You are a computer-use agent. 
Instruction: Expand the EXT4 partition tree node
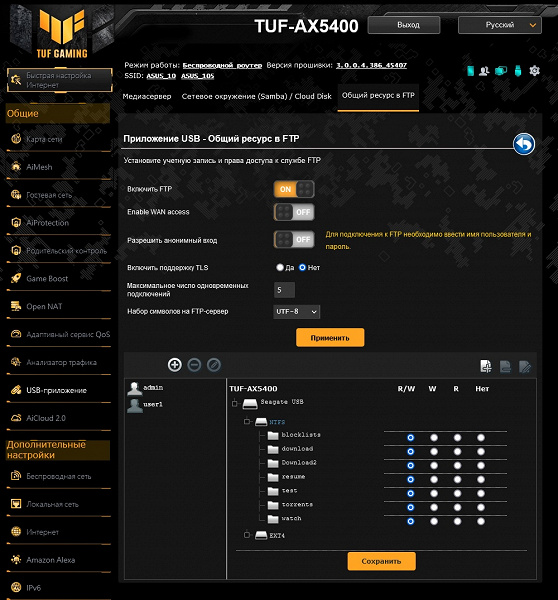pyautogui.click(x=247, y=535)
